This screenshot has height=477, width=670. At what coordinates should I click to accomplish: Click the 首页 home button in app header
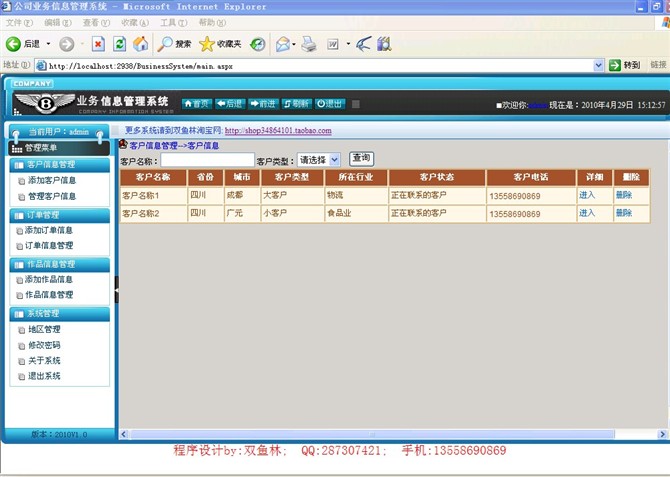pos(197,103)
